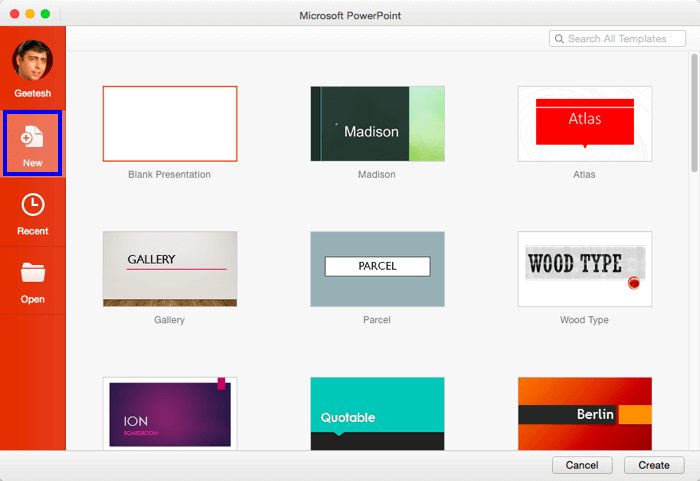This screenshot has height=481, width=700.
Task: Pick the Gallery template thumbnail
Action: [x=170, y=269]
